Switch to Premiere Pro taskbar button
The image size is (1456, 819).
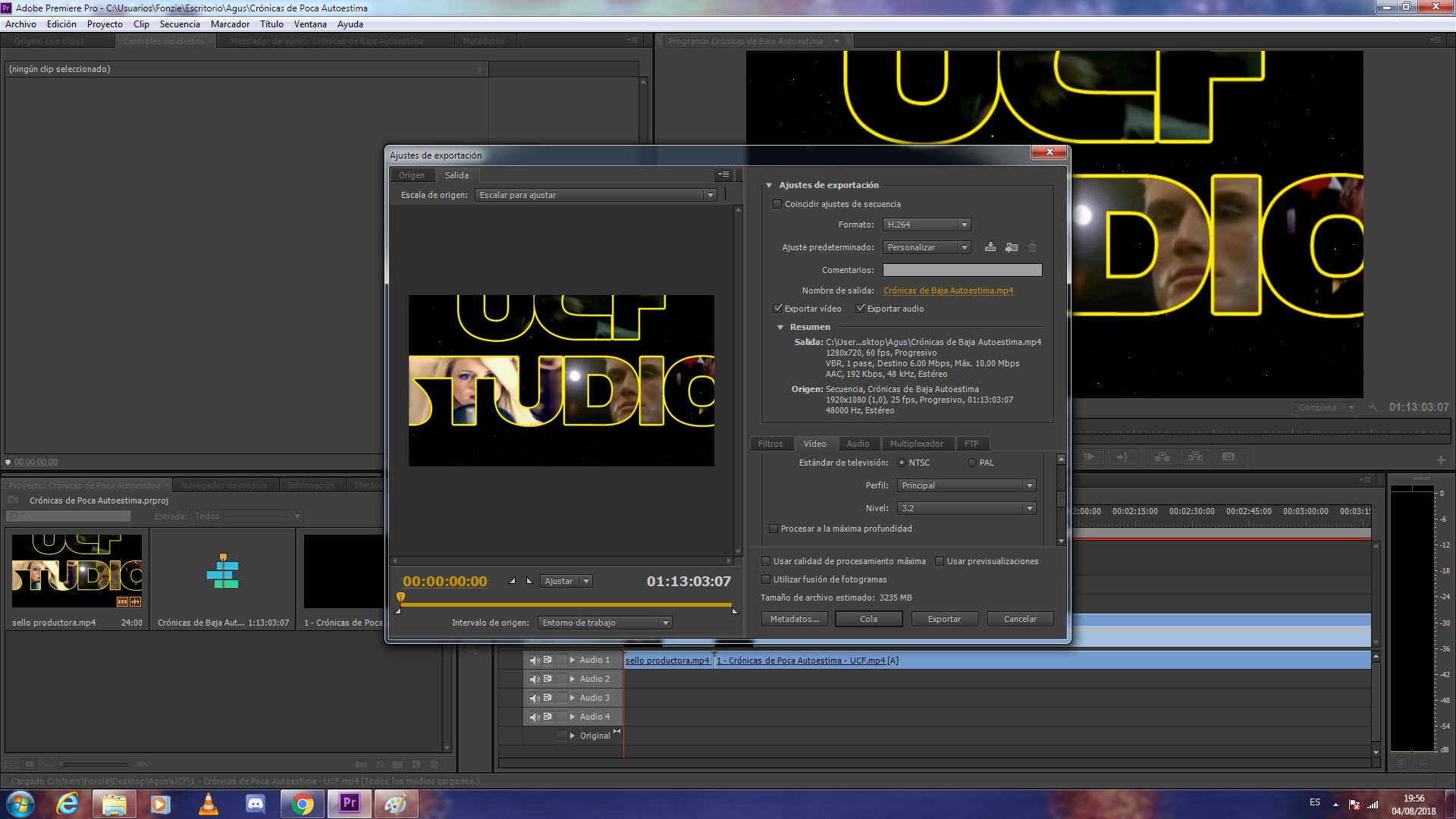[x=349, y=804]
